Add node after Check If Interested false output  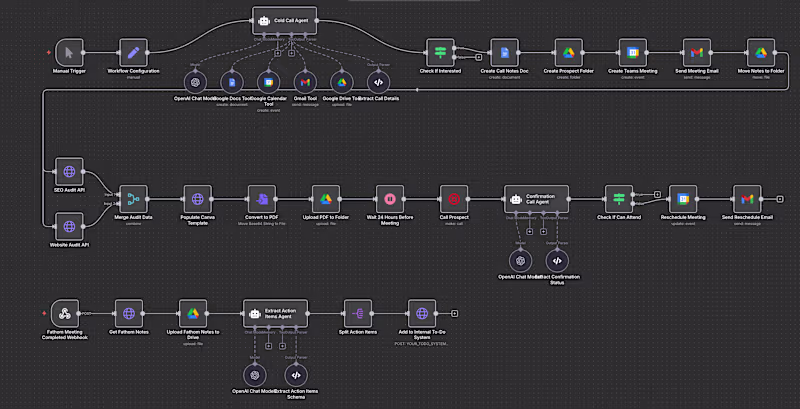coord(479,57)
